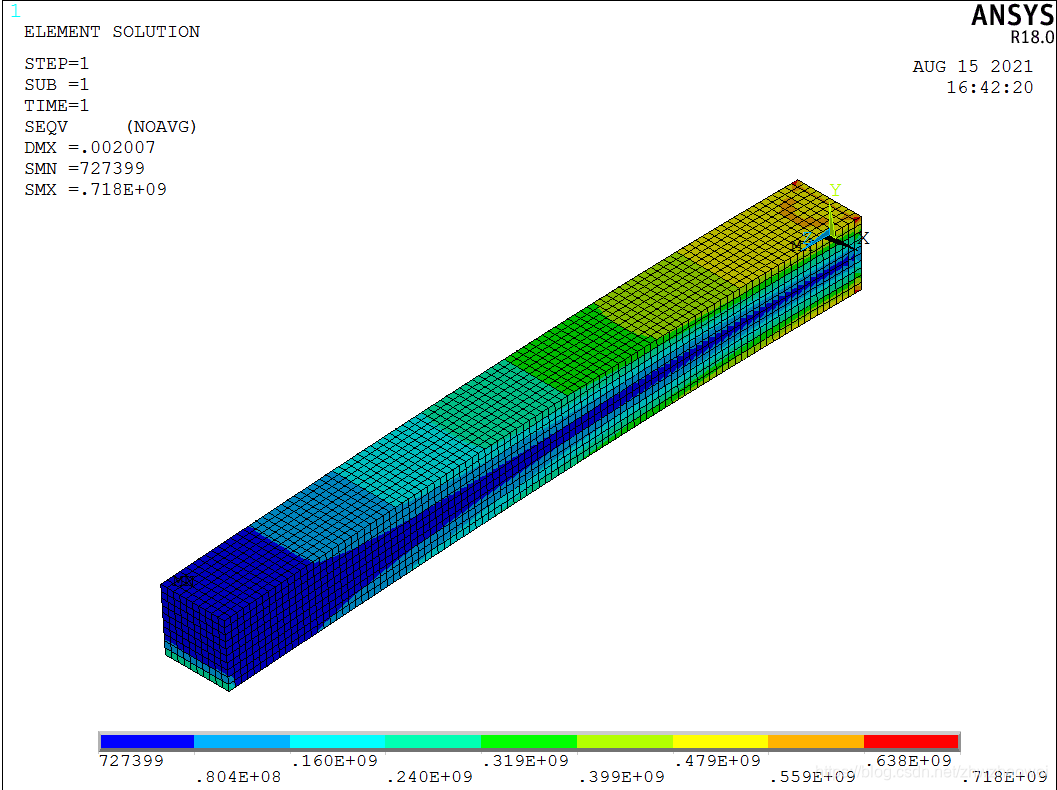Choose the cyan legend color band
Screen dimensions: 1057x790
coord(337,741)
